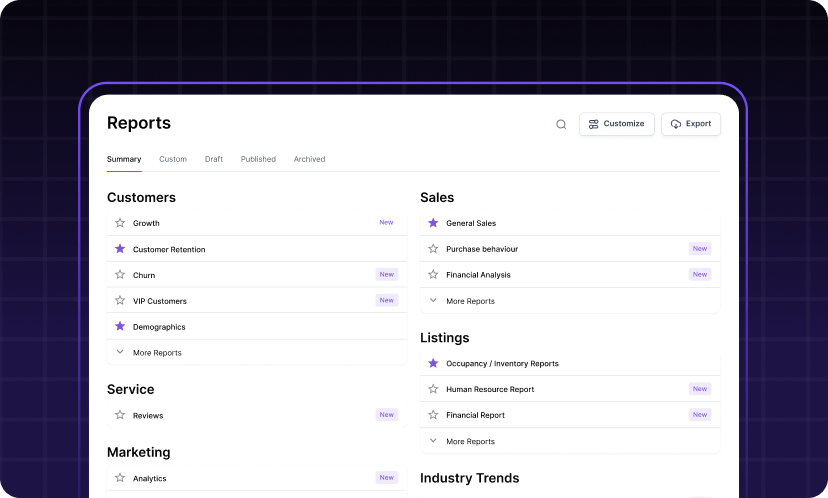828x498 pixels.
Task: Toggle favorite star for Churn report
Action: coord(120,275)
